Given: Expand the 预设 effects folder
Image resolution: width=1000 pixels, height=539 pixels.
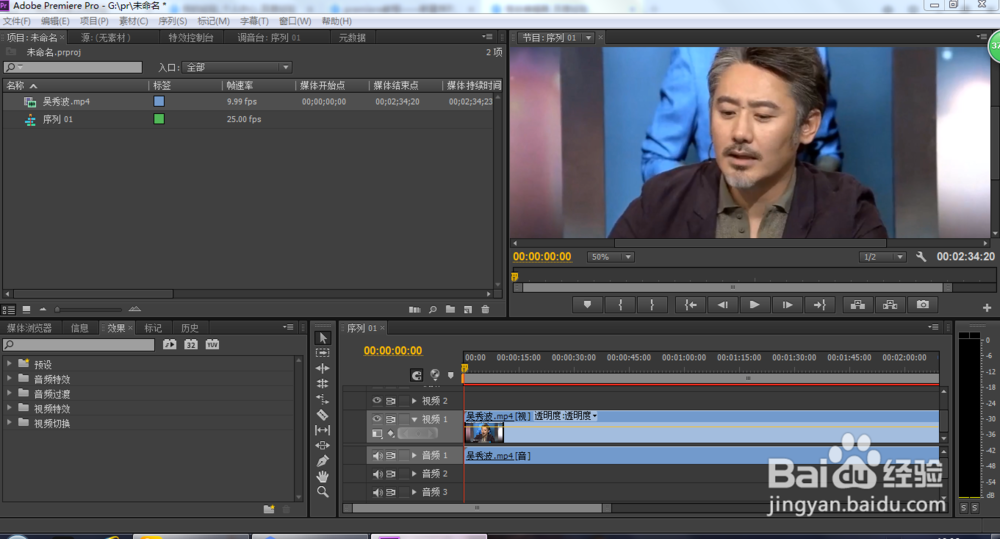Looking at the screenshot, I should point(9,363).
